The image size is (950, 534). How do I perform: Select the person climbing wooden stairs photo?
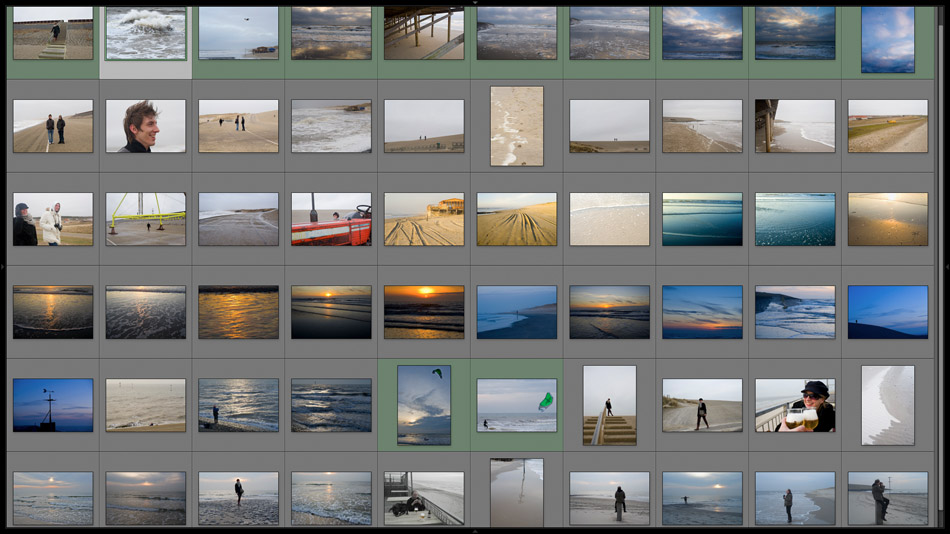click(609, 405)
